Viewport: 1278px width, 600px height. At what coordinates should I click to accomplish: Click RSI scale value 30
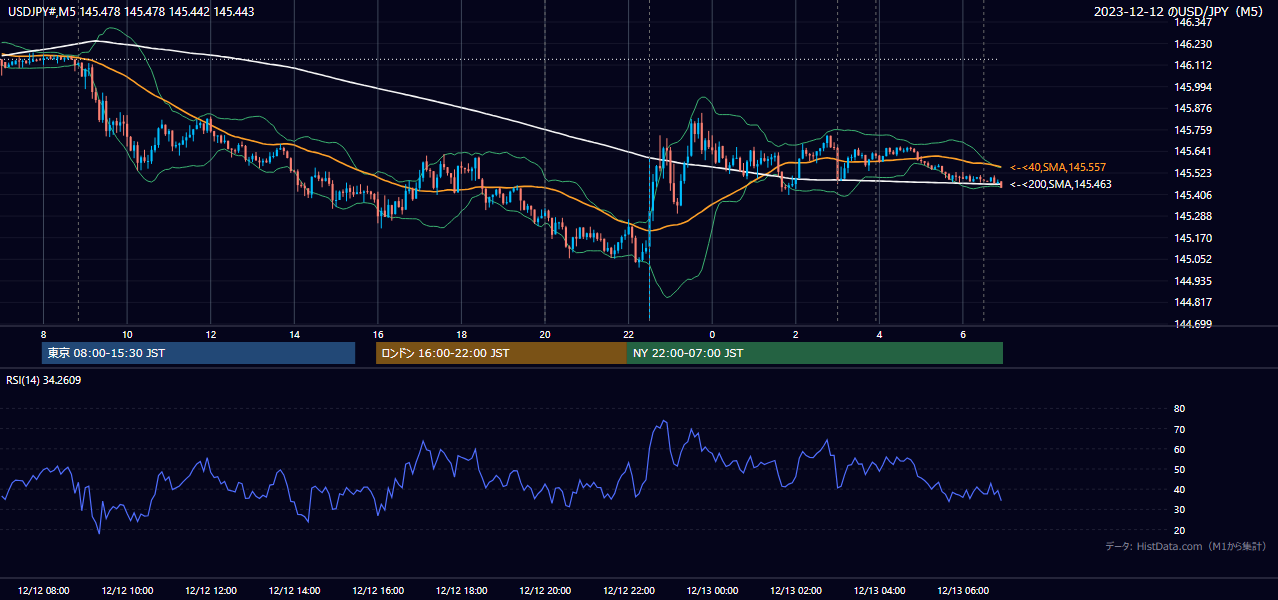1179,510
